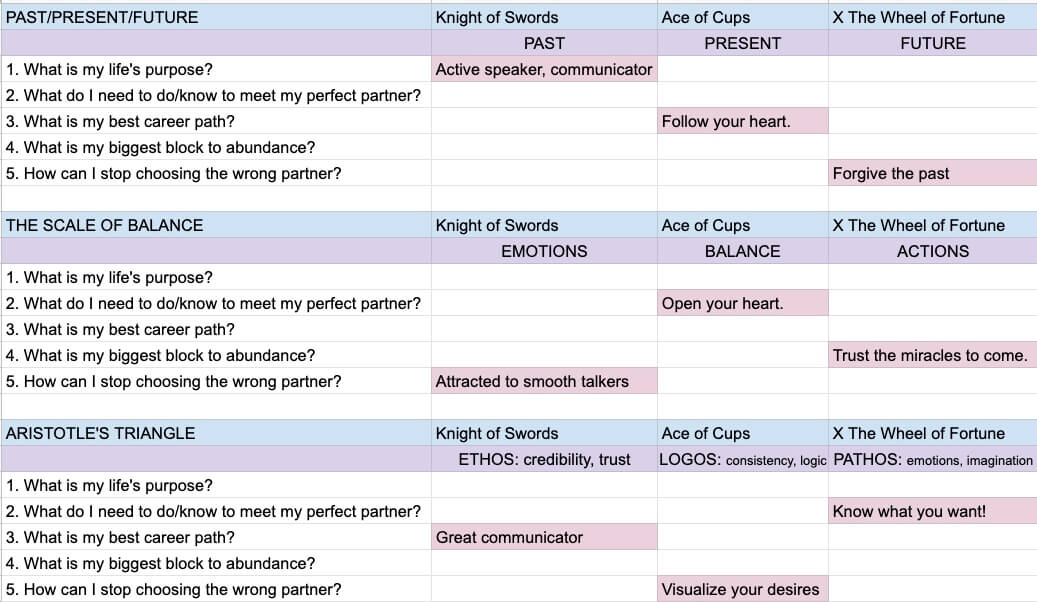
Task: Click the Follow your heart. cell
Action: click(x=742, y=121)
